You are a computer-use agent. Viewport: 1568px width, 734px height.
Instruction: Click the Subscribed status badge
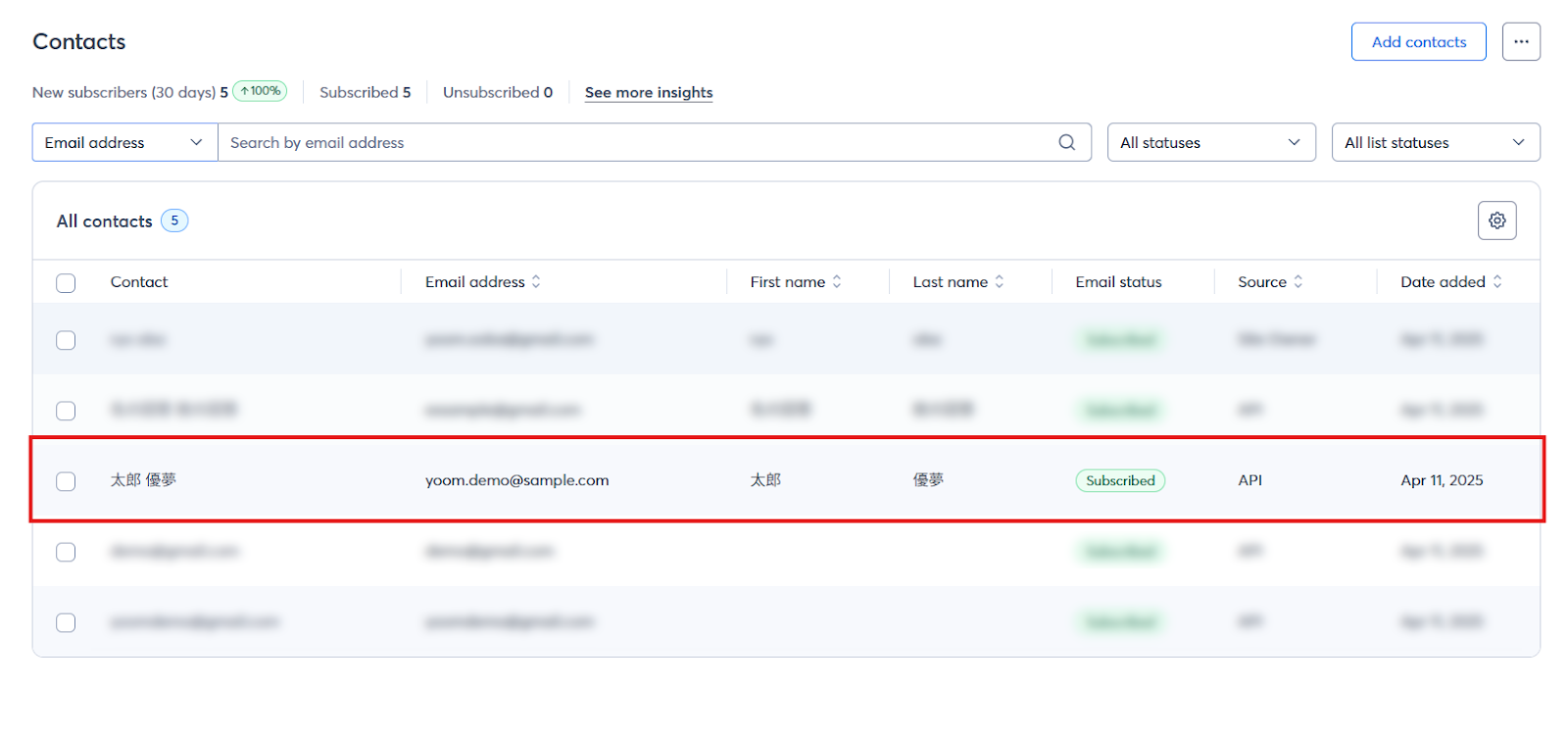1120,480
